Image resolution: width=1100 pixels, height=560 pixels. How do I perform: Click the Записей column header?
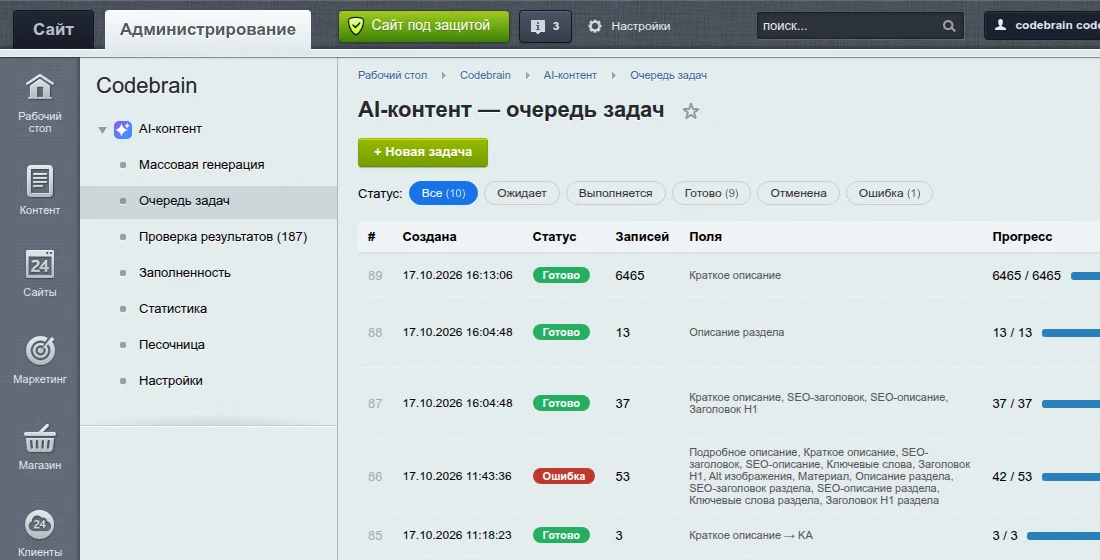pyautogui.click(x=642, y=236)
